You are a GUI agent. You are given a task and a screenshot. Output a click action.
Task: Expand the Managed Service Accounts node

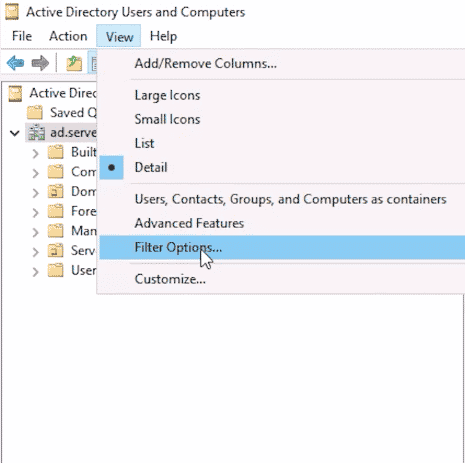click(x=35, y=232)
